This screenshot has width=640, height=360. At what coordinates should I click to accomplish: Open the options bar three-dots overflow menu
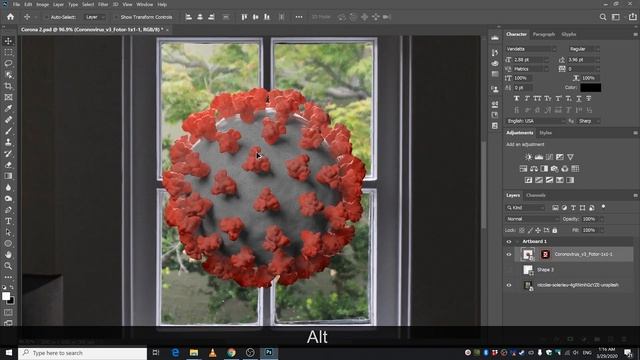click(299, 17)
